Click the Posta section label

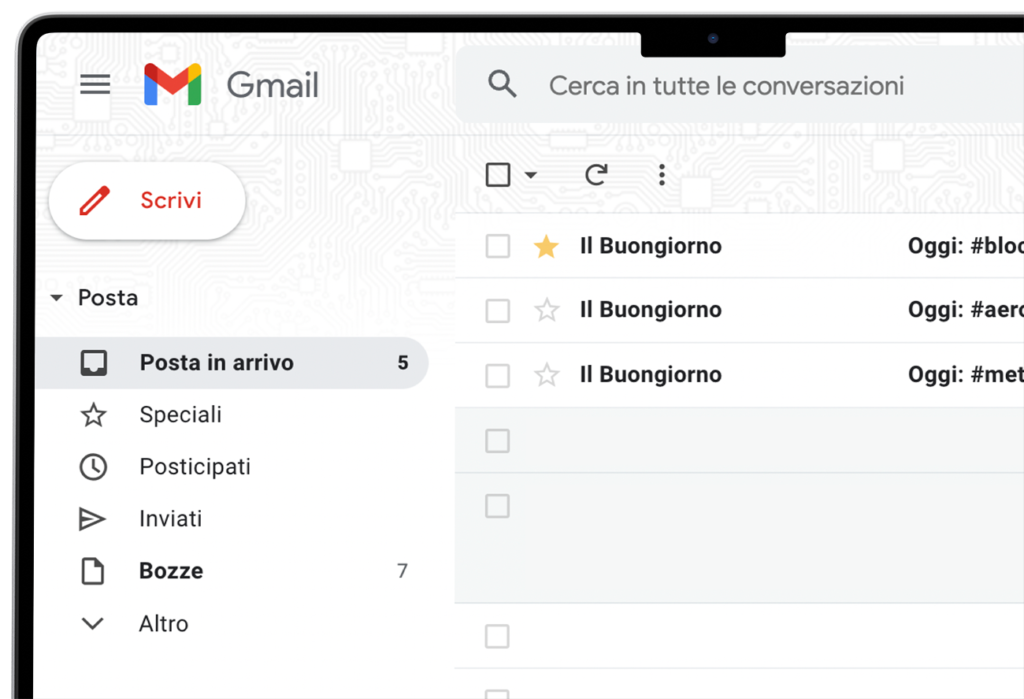tap(108, 298)
